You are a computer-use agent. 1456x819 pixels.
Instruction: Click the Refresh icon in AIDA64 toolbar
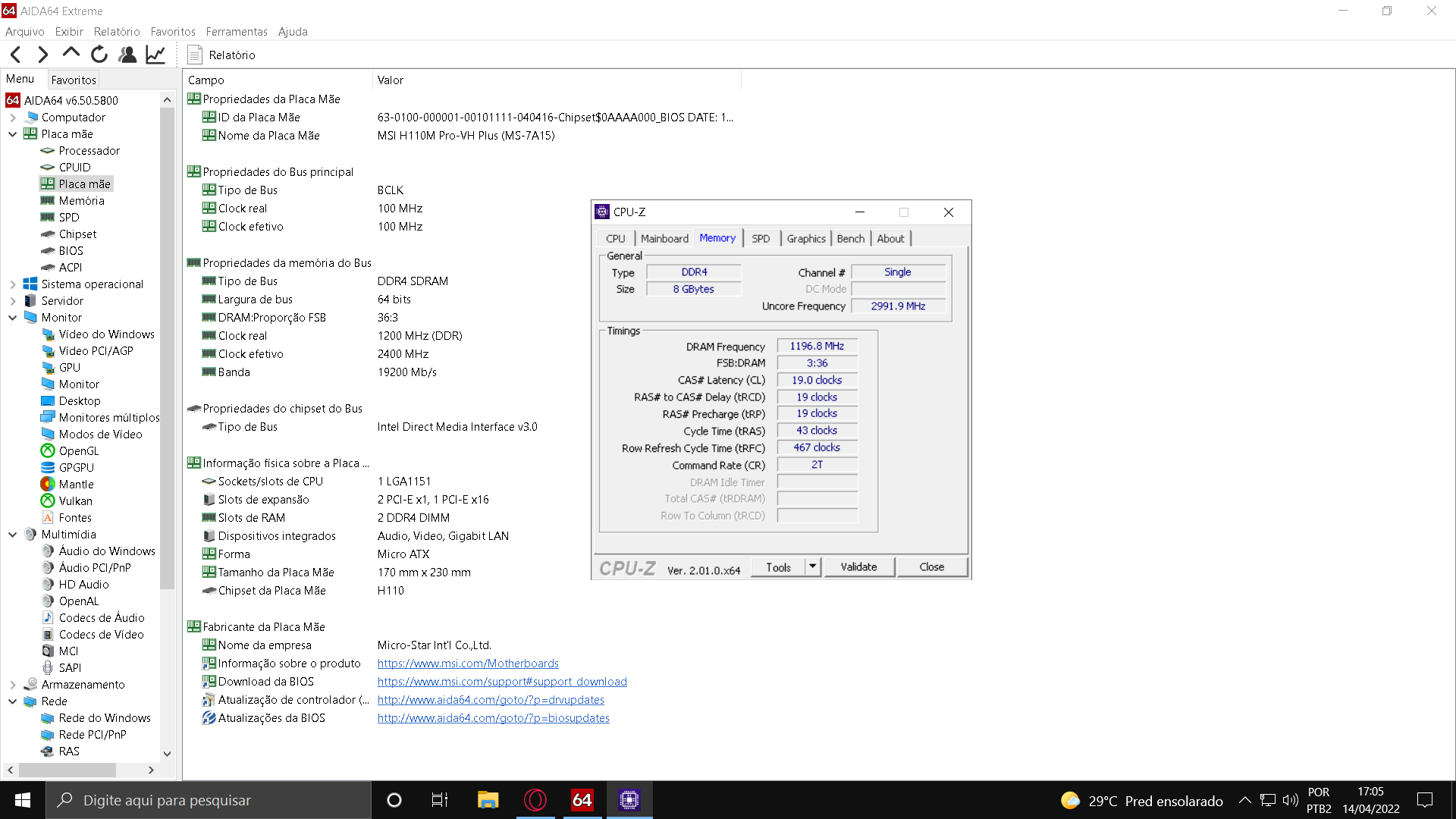(x=99, y=55)
